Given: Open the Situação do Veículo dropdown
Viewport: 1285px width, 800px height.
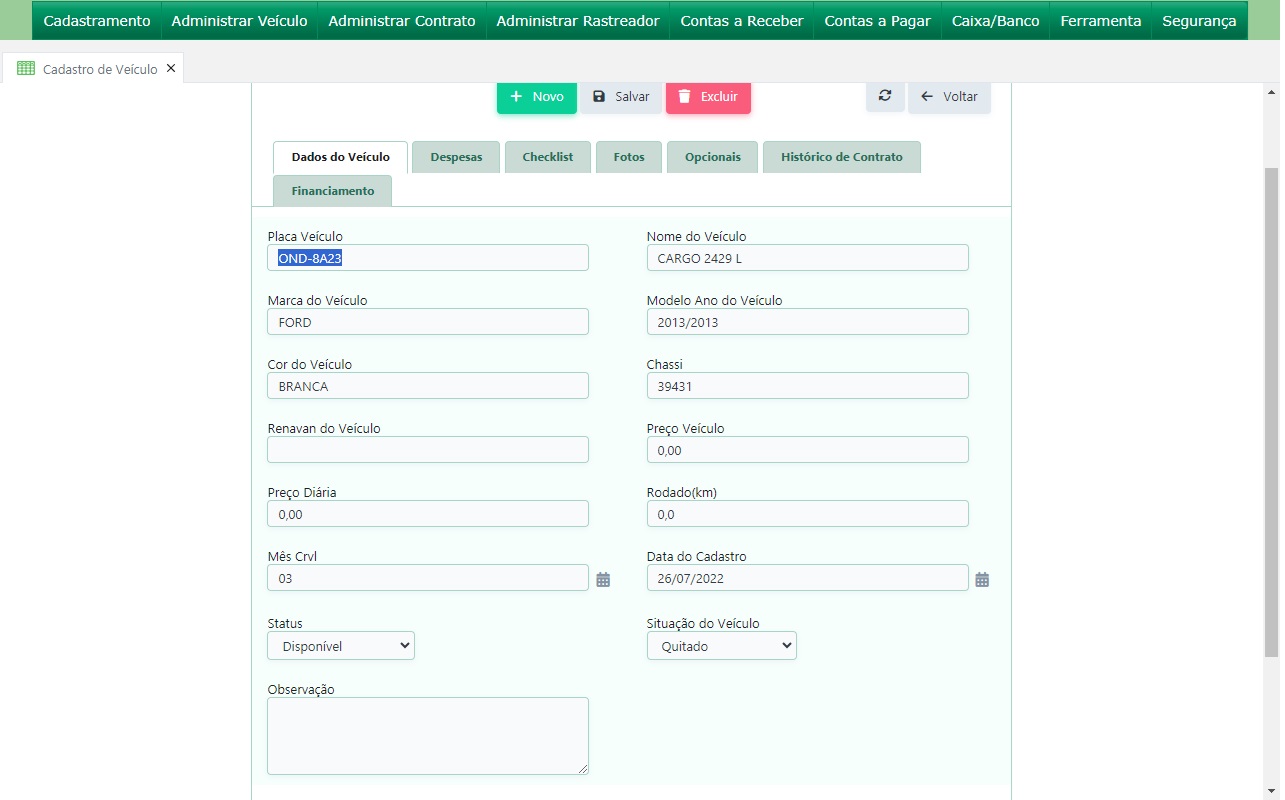Looking at the screenshot, I should pyautogui.click(x=721, y=646).
